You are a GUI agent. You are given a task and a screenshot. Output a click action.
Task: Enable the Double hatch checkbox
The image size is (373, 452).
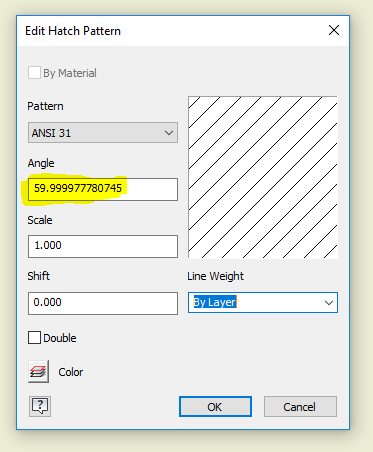(34, 338)
